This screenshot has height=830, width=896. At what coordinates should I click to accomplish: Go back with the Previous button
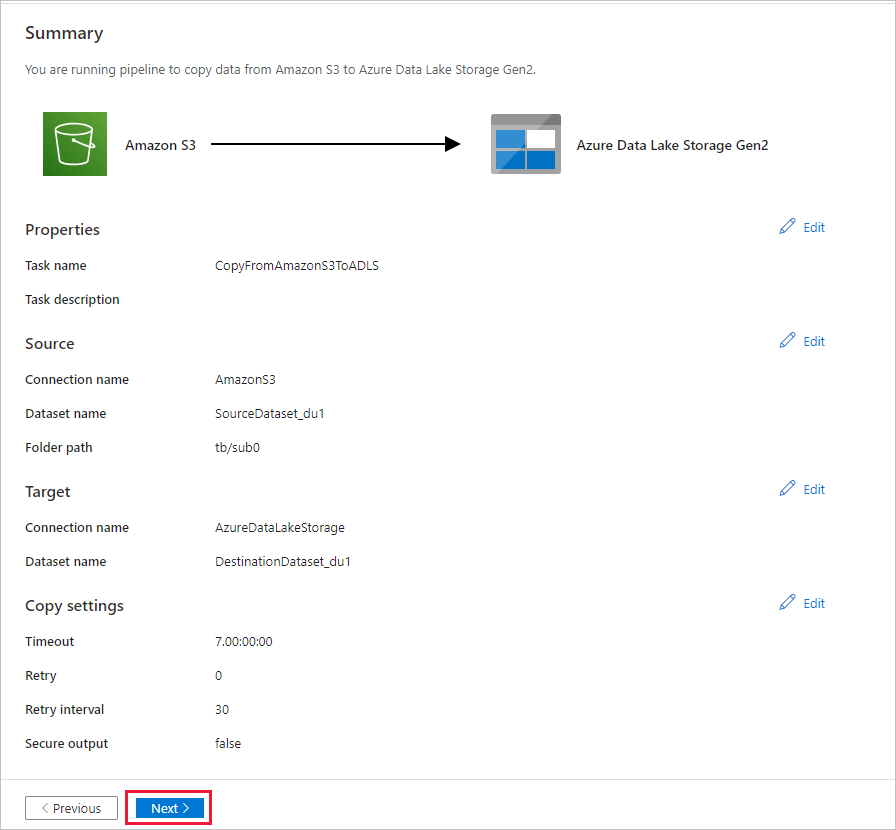71,808
